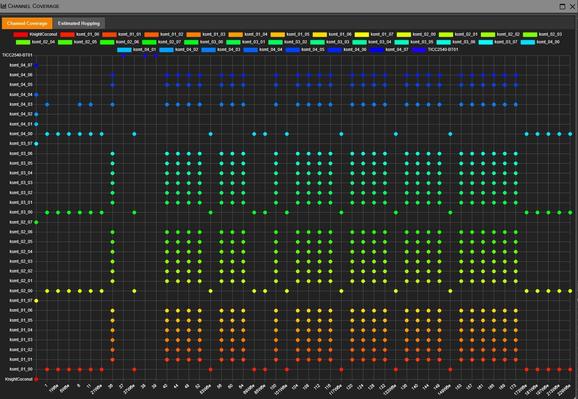This screenshot has height=399, width=578.
Task: Toggle the ksmt_03_01 legend swatch
Action: coord(233,42)
